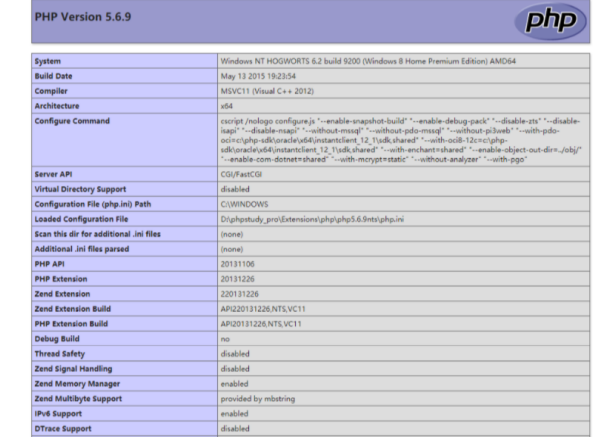Image resolution: width=604 pixels, height=437 pixels.
Task: Select the phpstudy_pro php.ini path value
Action: [312, 219]
